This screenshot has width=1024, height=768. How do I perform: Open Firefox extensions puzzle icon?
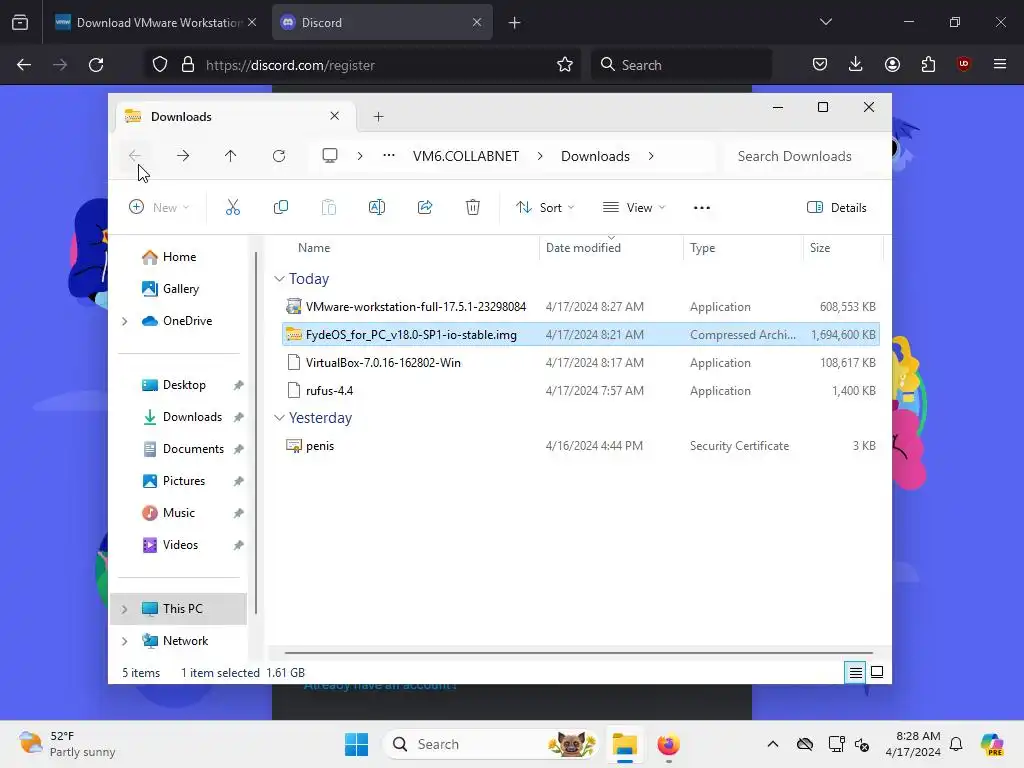[x=928, y=64]
